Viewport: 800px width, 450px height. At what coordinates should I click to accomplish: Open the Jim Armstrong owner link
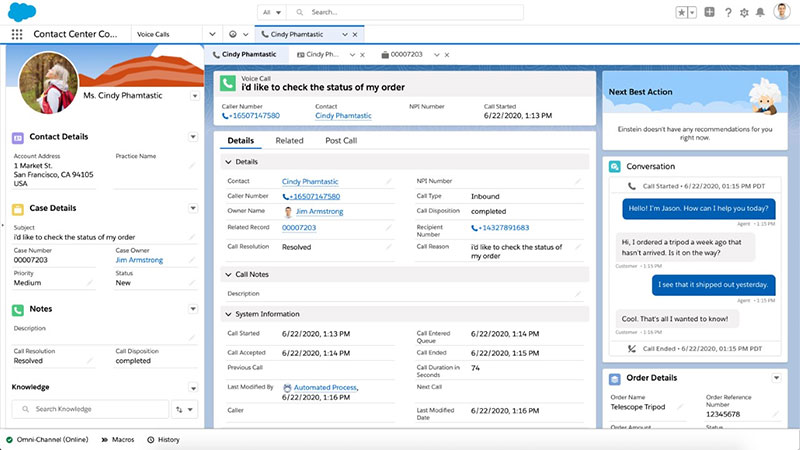(320, 212)
